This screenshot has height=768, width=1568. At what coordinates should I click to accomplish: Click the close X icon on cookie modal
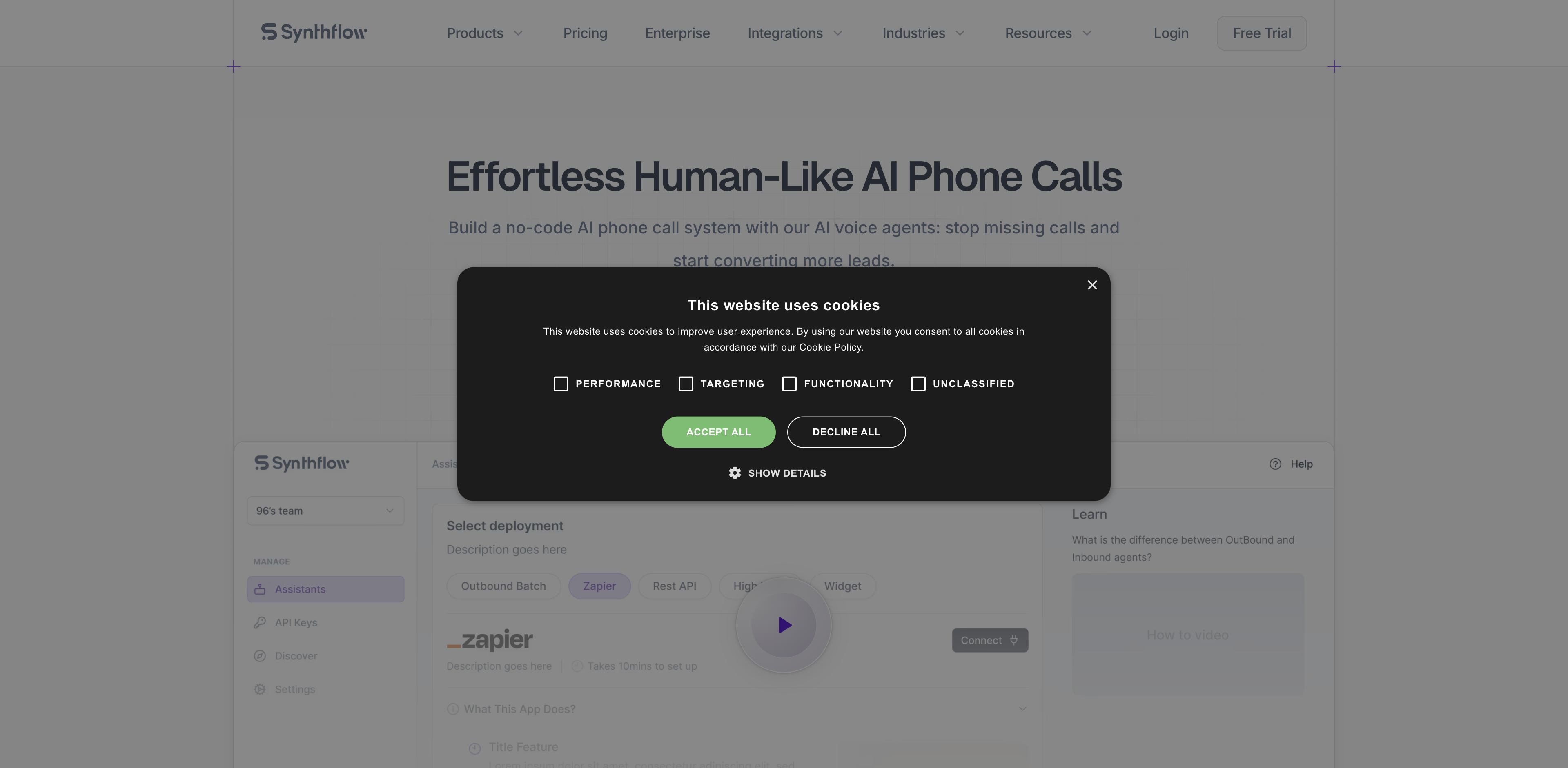tap(1091, 285)
